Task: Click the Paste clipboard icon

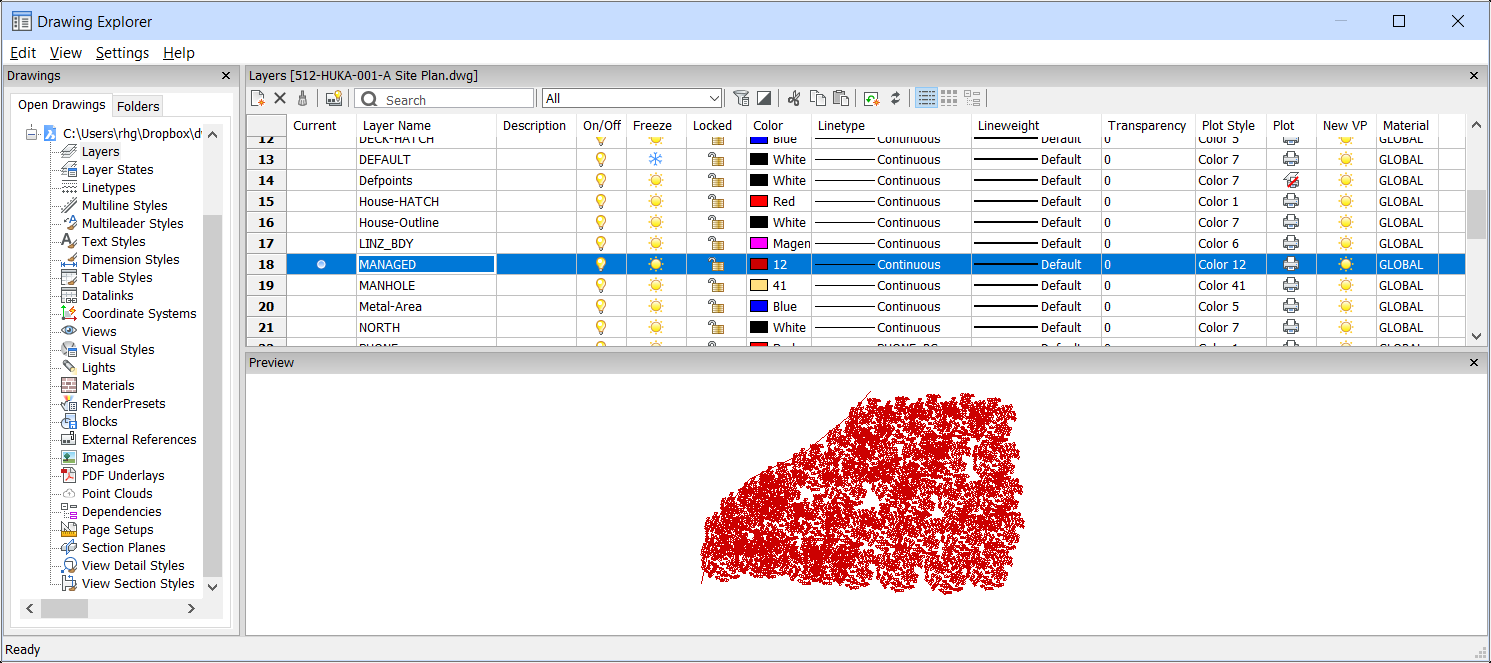Action: 841,98
